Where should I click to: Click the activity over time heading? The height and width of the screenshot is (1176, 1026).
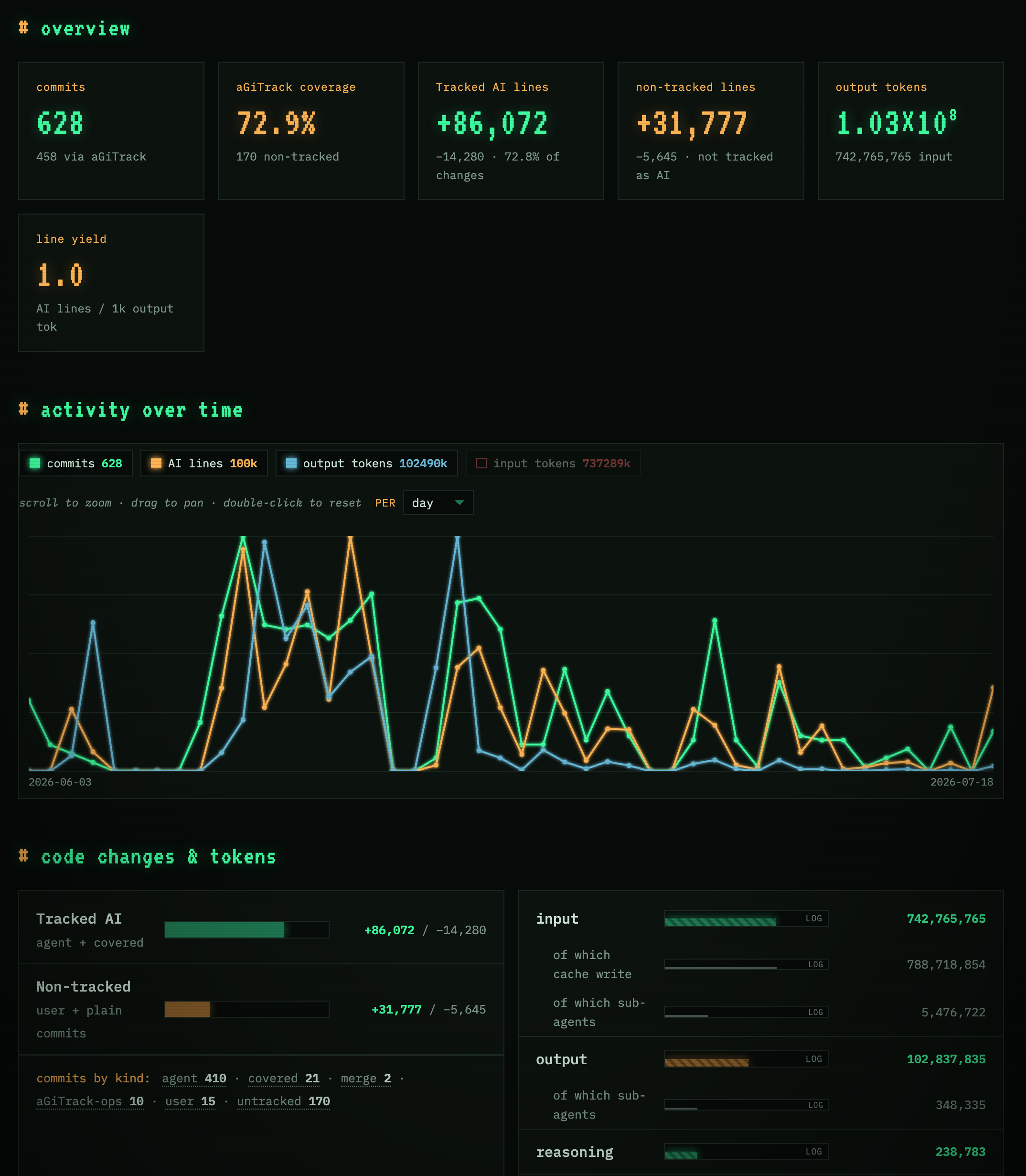click(x=130, y=410)
